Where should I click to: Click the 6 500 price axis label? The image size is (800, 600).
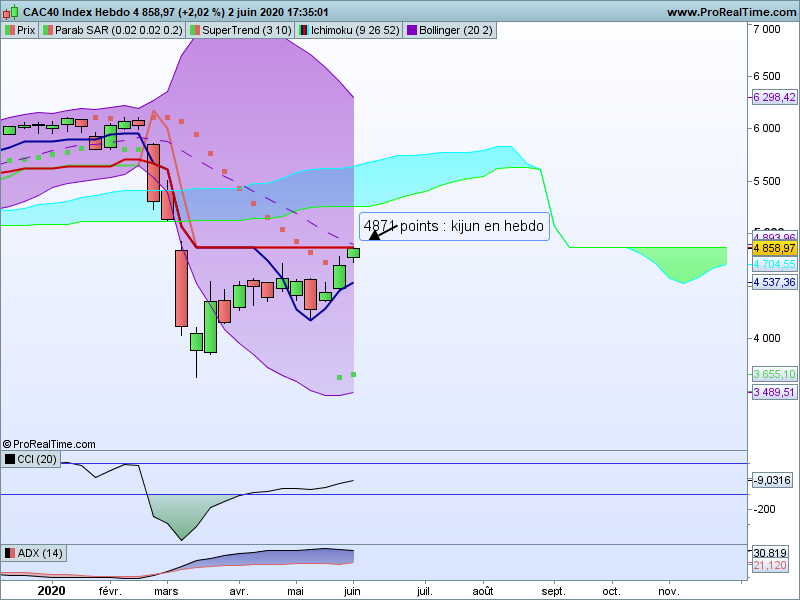(767, 76)
